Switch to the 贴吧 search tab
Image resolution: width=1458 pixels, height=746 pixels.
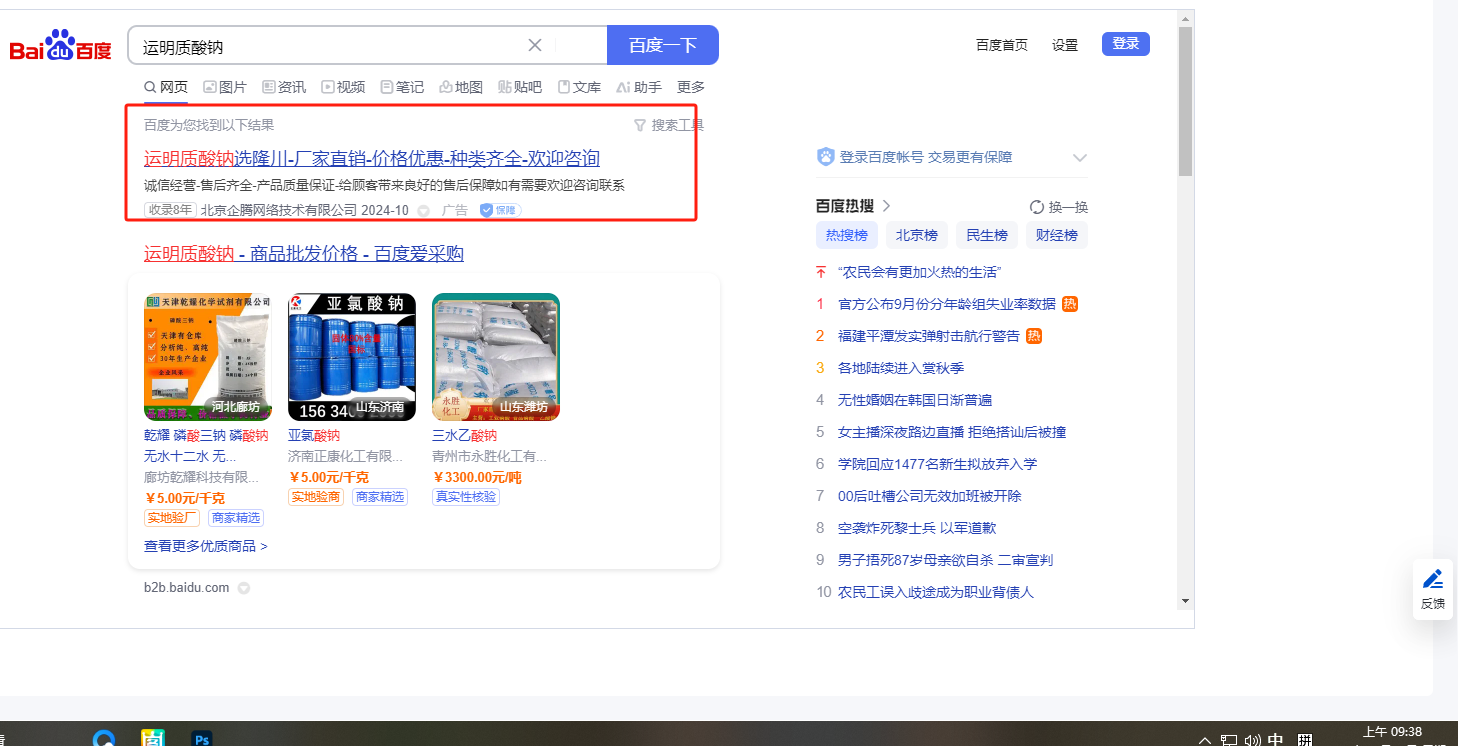click(x=520, y=87)
